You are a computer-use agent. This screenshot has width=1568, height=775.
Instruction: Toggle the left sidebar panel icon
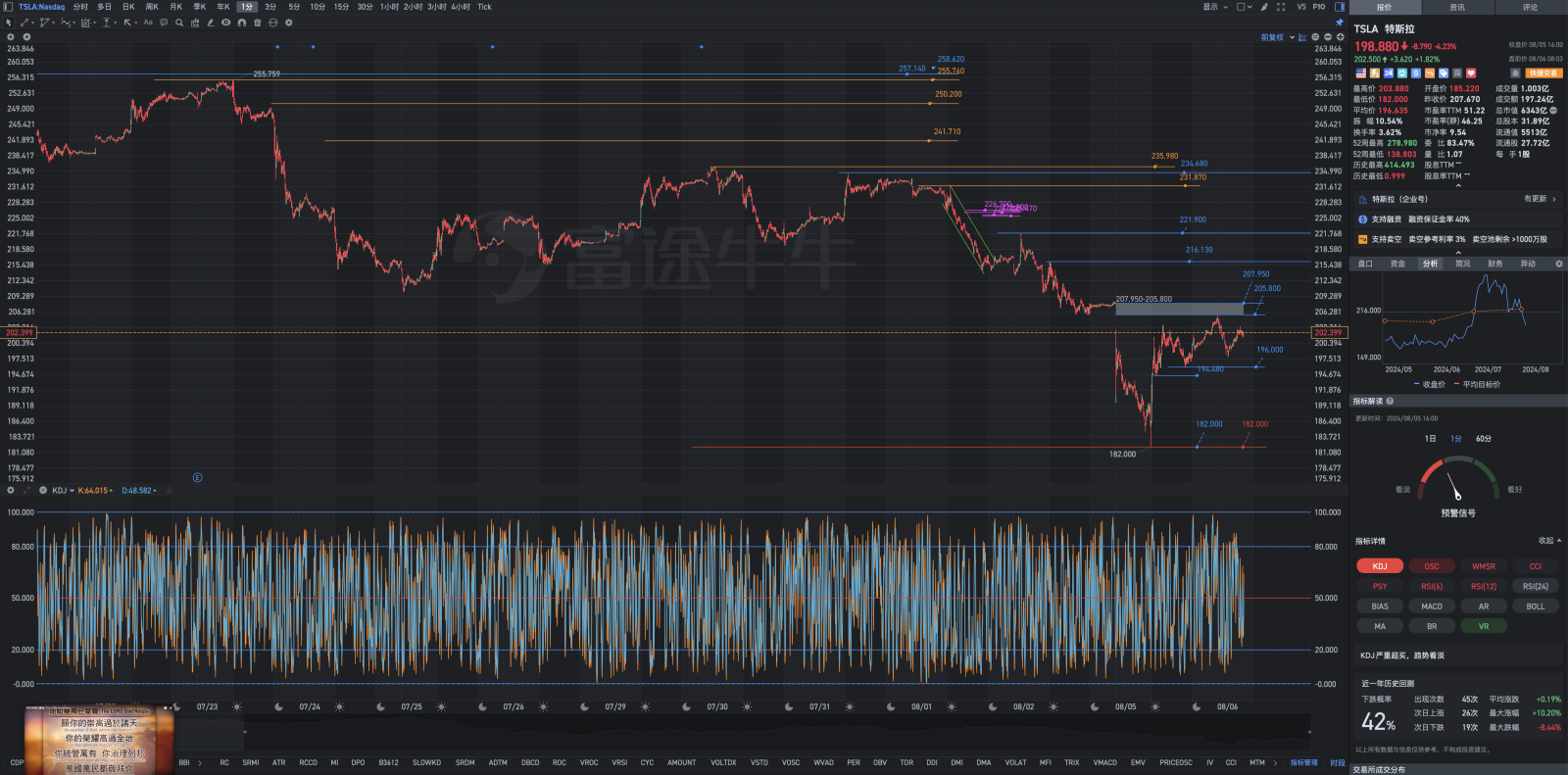[8, 7]
